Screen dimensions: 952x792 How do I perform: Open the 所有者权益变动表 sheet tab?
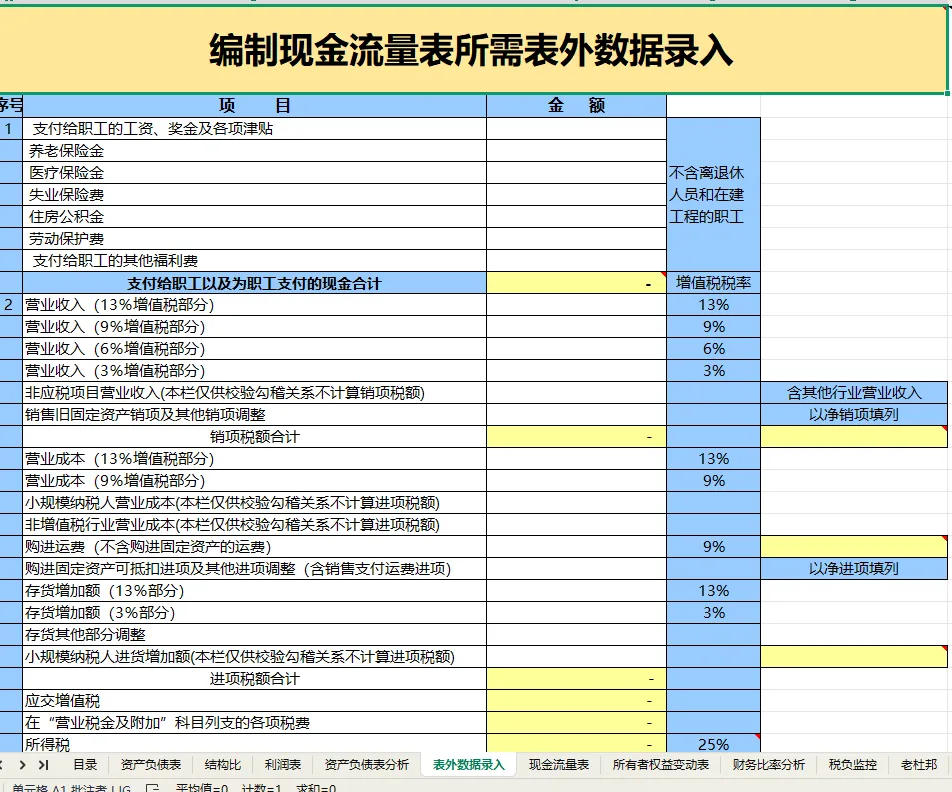tap(661, 765)
